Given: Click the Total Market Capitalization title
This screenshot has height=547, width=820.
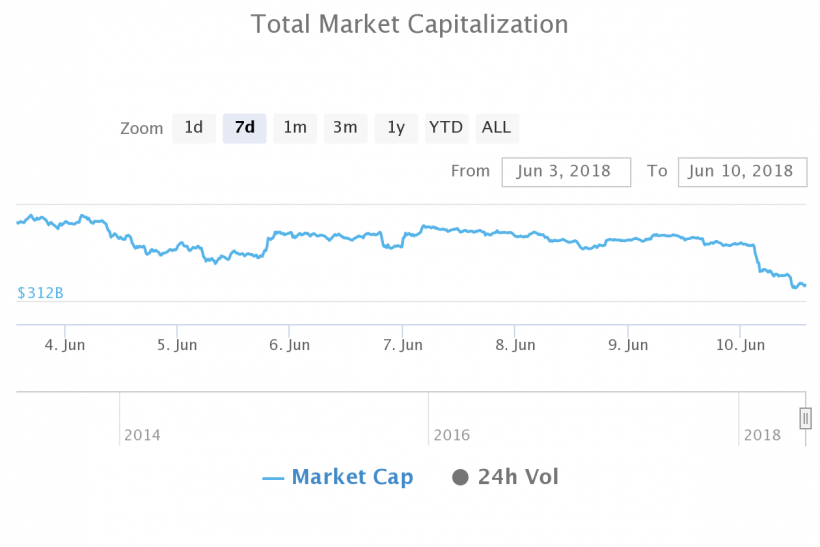Looking at the screenshot, I should pyautogui.click(x=409, y=24).
